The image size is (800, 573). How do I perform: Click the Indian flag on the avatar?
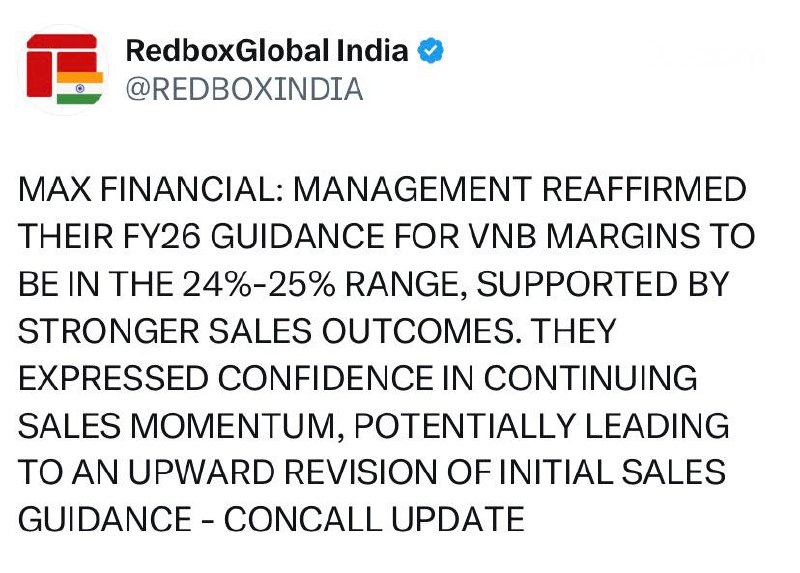79,87
